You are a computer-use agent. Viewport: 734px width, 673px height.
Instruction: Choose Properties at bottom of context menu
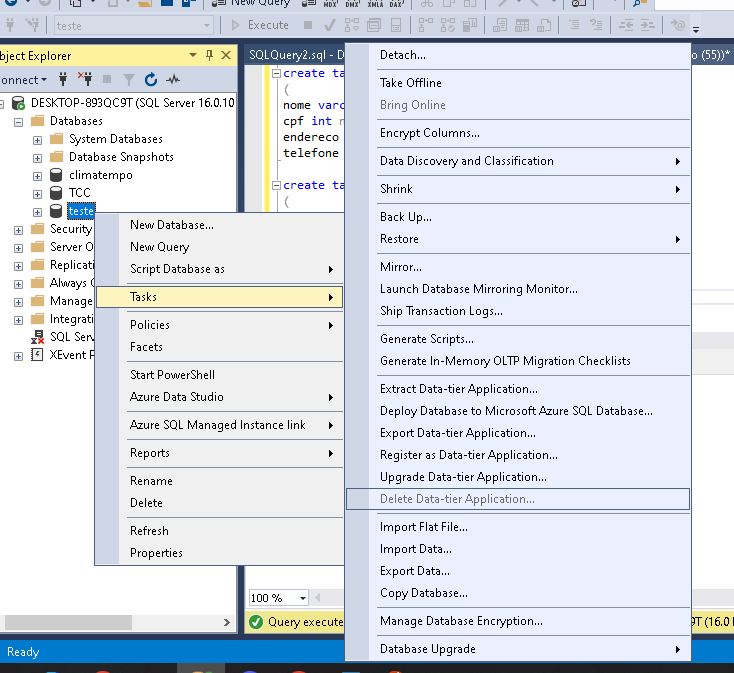click(x=220, y=553)
